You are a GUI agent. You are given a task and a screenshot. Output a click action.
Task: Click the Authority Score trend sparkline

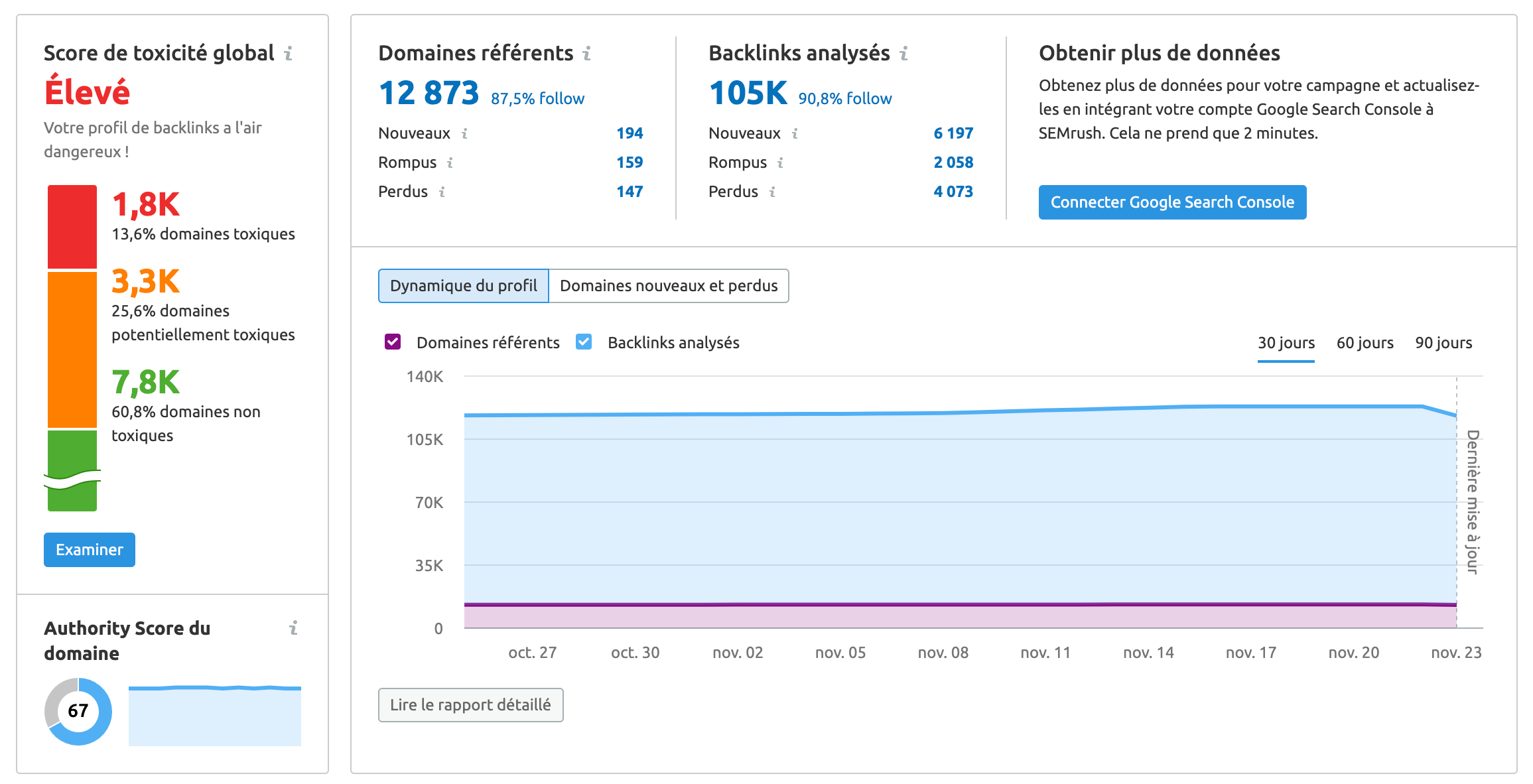pyautogui.click(x=215, y=716)
